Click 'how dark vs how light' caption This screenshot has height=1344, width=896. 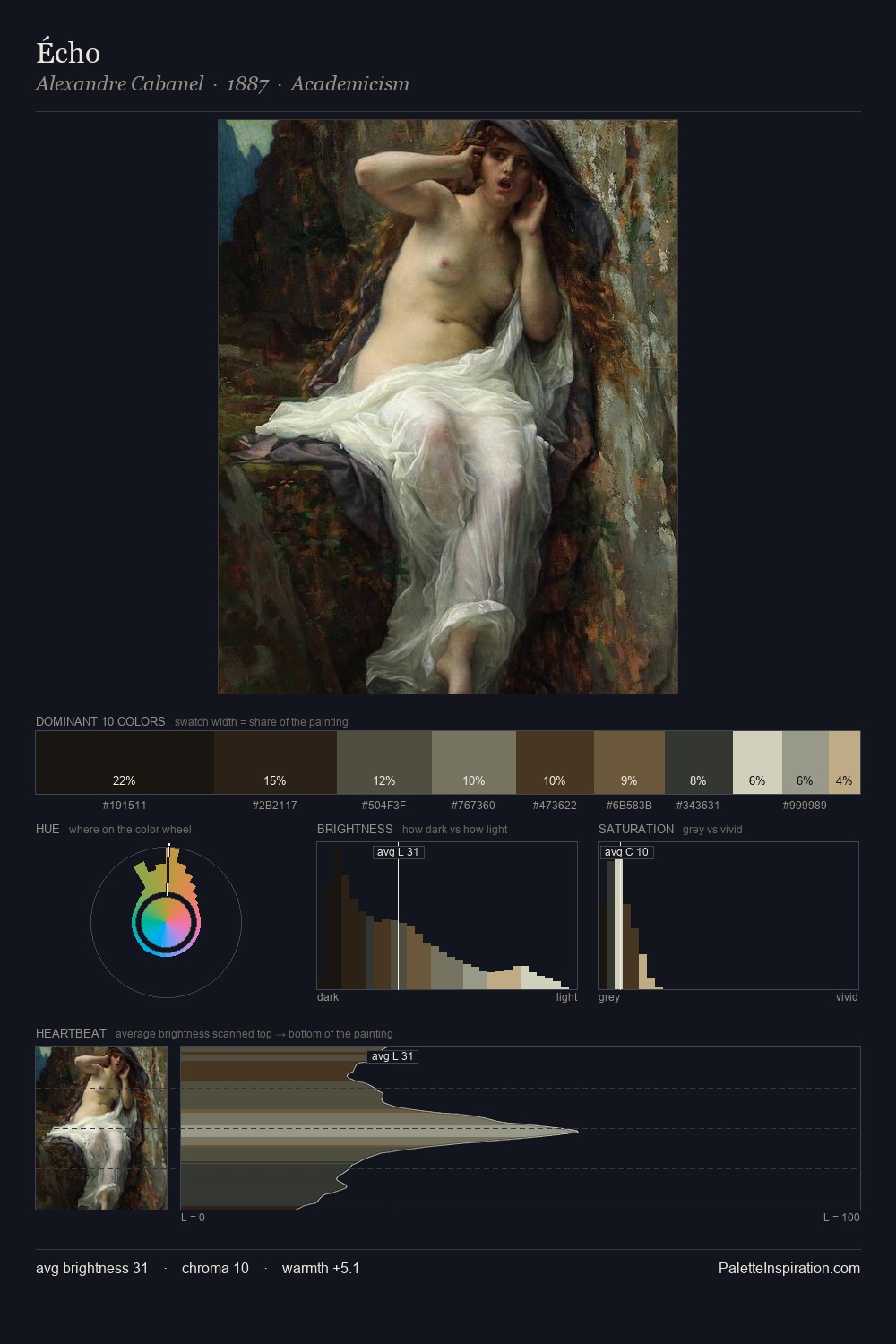pos(455,829)
